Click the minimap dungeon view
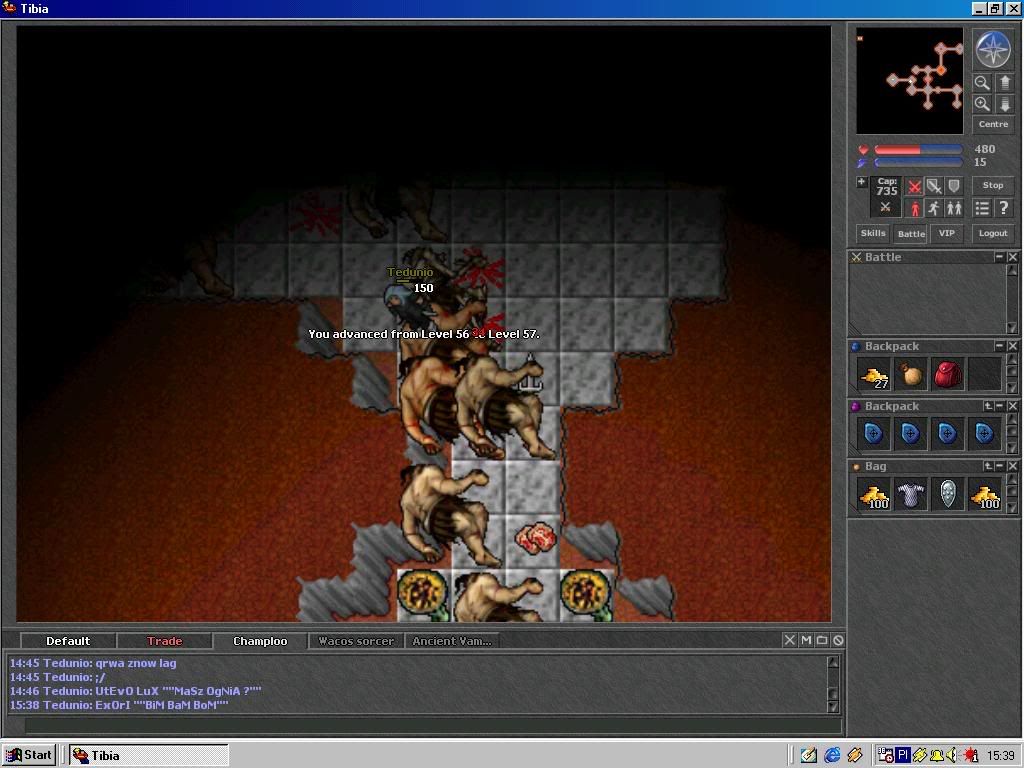The width and height of the screenshot is (1024, 768). click(909, 80)
